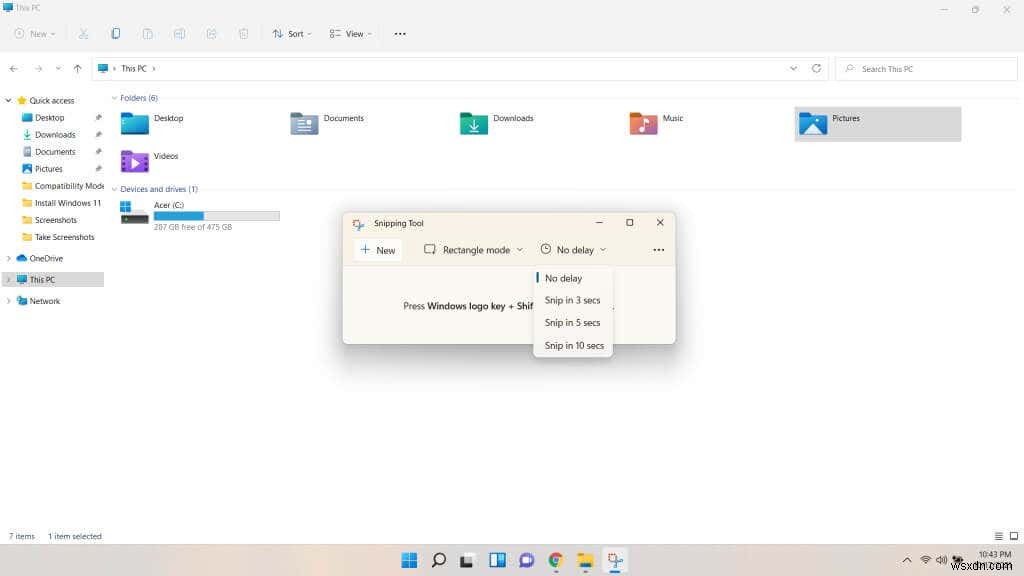1024x576 pixels.
Task: Open the View menu in Explorer
Action: click(348, 33)
